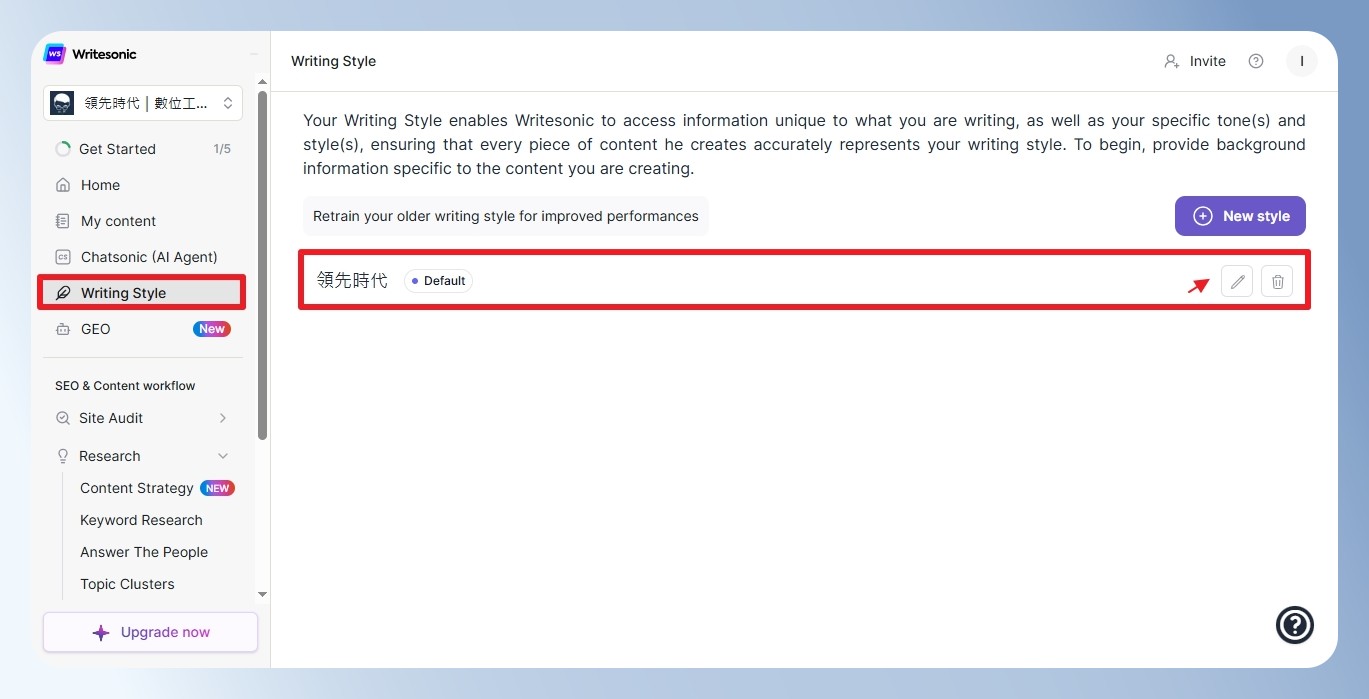The image size is (1369, 699).
Task: Go to Home in sidebar
Action: click(x=143, y=185)
